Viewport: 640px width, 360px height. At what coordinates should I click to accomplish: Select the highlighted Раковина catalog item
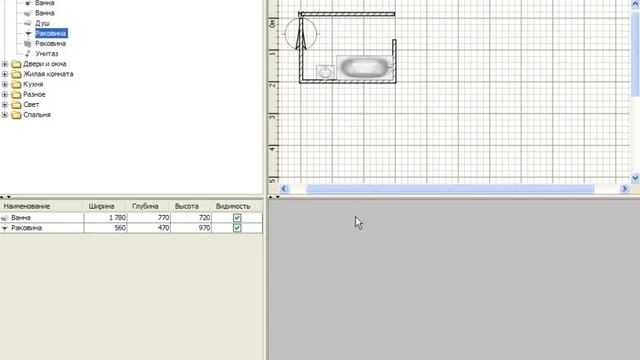coord(51,33)
